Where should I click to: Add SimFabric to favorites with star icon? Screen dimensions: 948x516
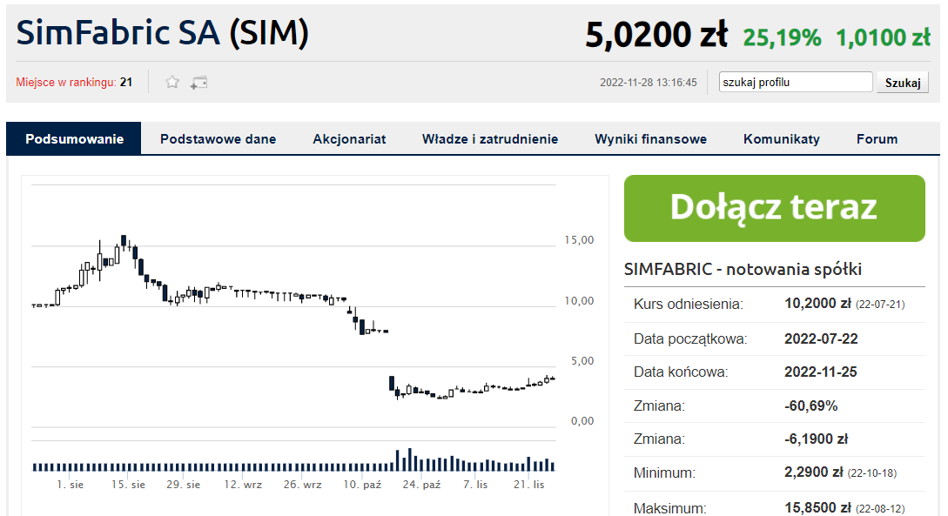click(x=172, y=82)
